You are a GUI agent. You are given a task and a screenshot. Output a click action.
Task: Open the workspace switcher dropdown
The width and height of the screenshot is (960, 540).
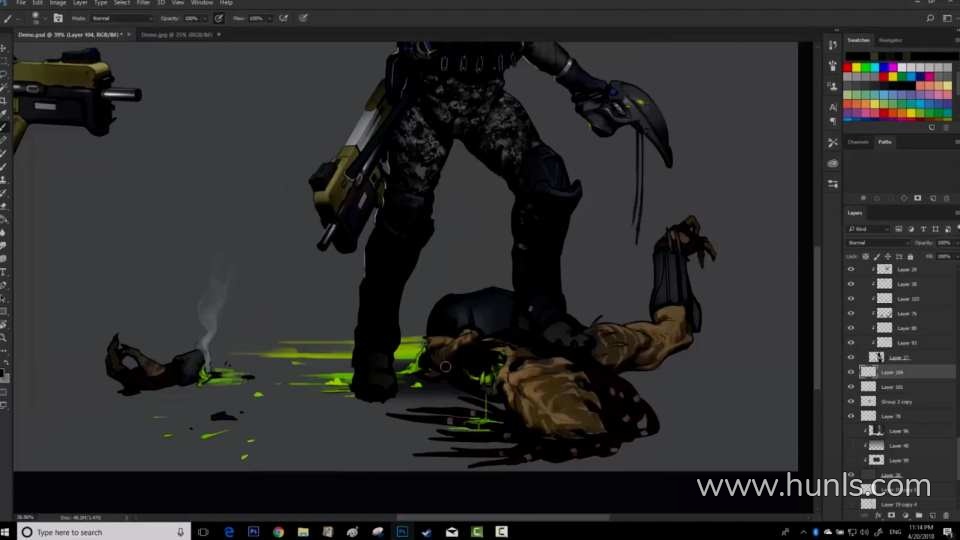coord(948,18)
